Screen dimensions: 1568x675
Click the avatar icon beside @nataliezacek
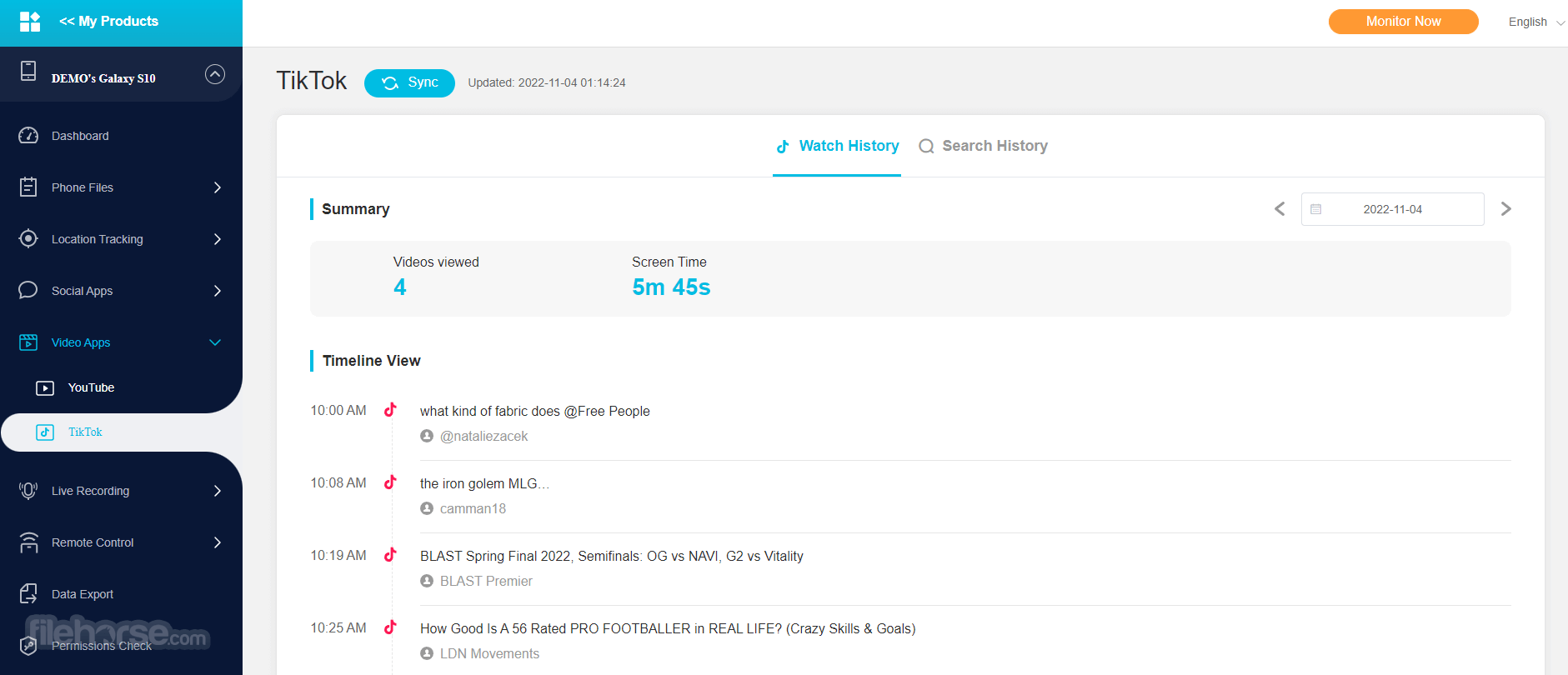(x=427, y=436)
